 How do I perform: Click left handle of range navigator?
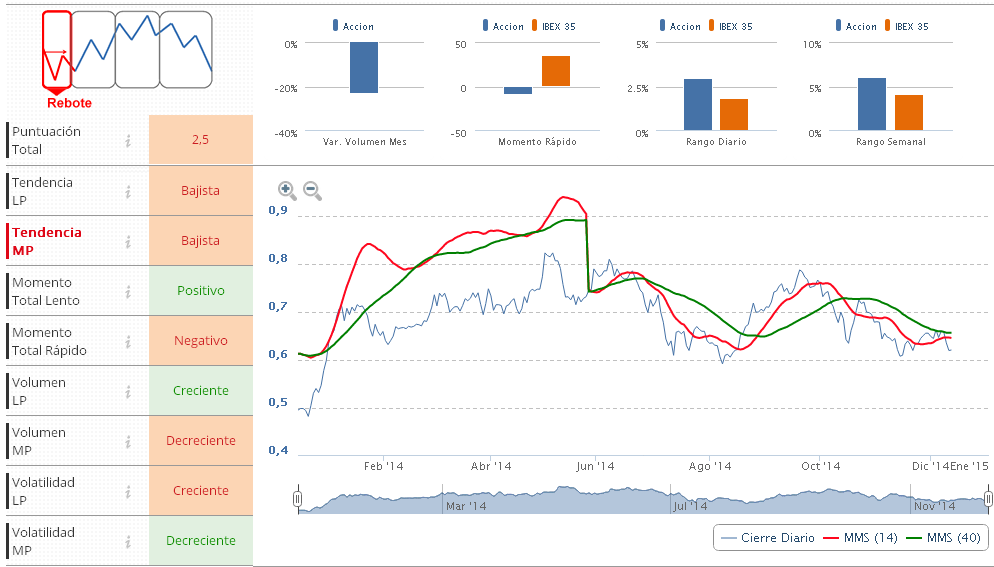tap(297, 498)
